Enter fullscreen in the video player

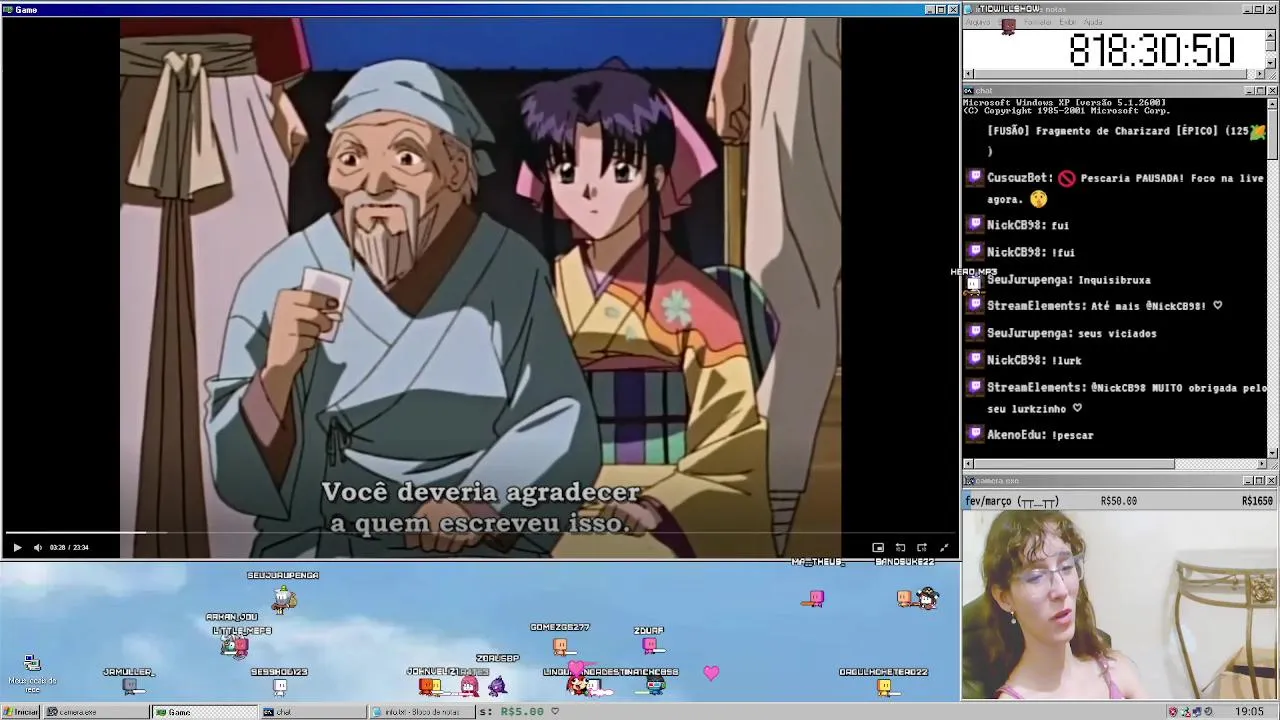(x=944, y=547)
